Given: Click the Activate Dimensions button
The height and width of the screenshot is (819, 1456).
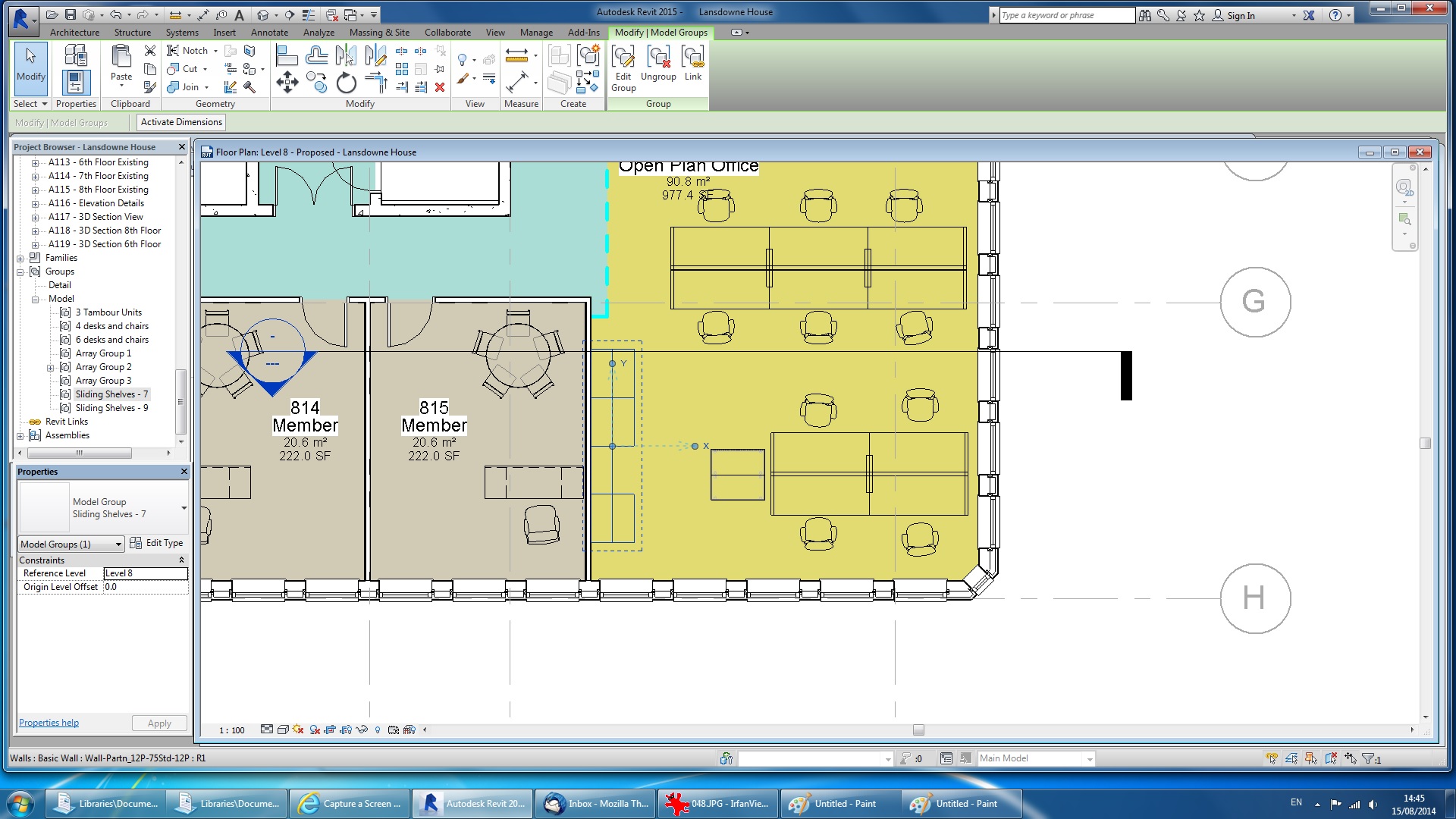Looking at the screenshot, I should pos(181,122).
